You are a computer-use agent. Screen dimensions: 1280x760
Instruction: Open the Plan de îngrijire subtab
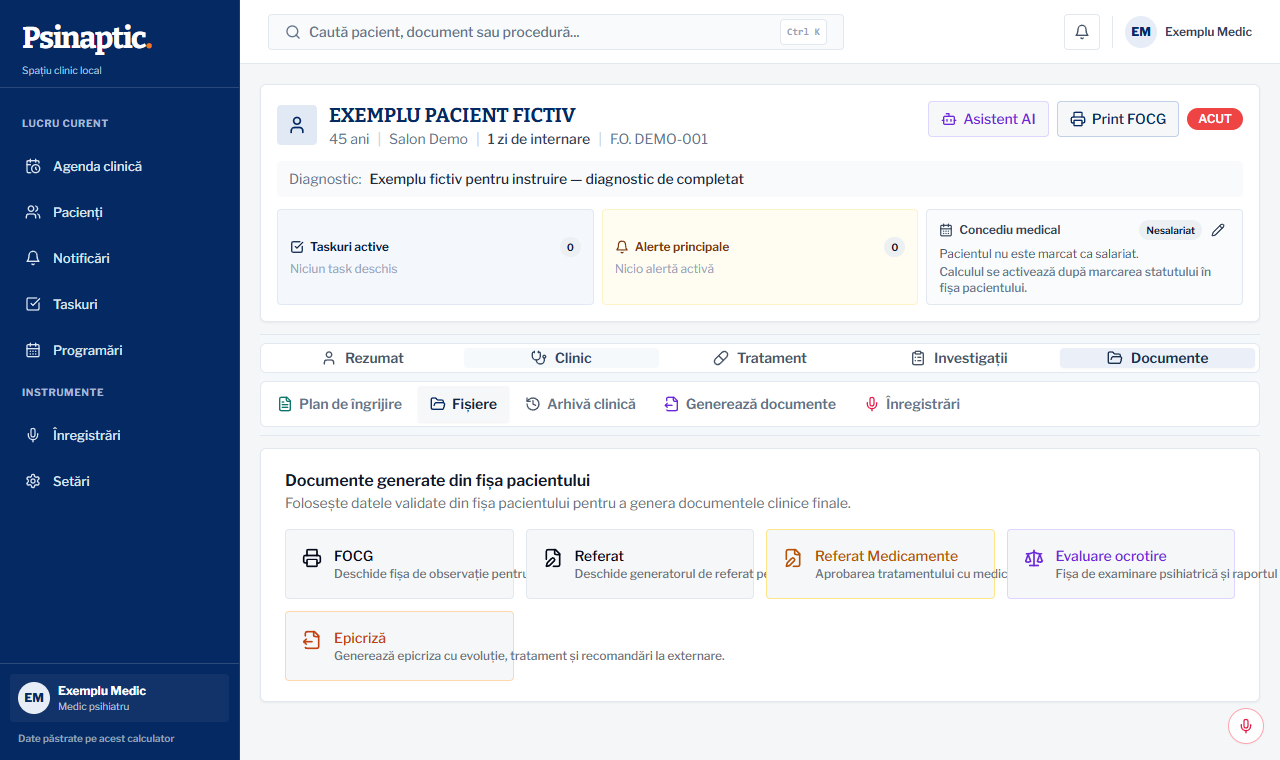340,404
